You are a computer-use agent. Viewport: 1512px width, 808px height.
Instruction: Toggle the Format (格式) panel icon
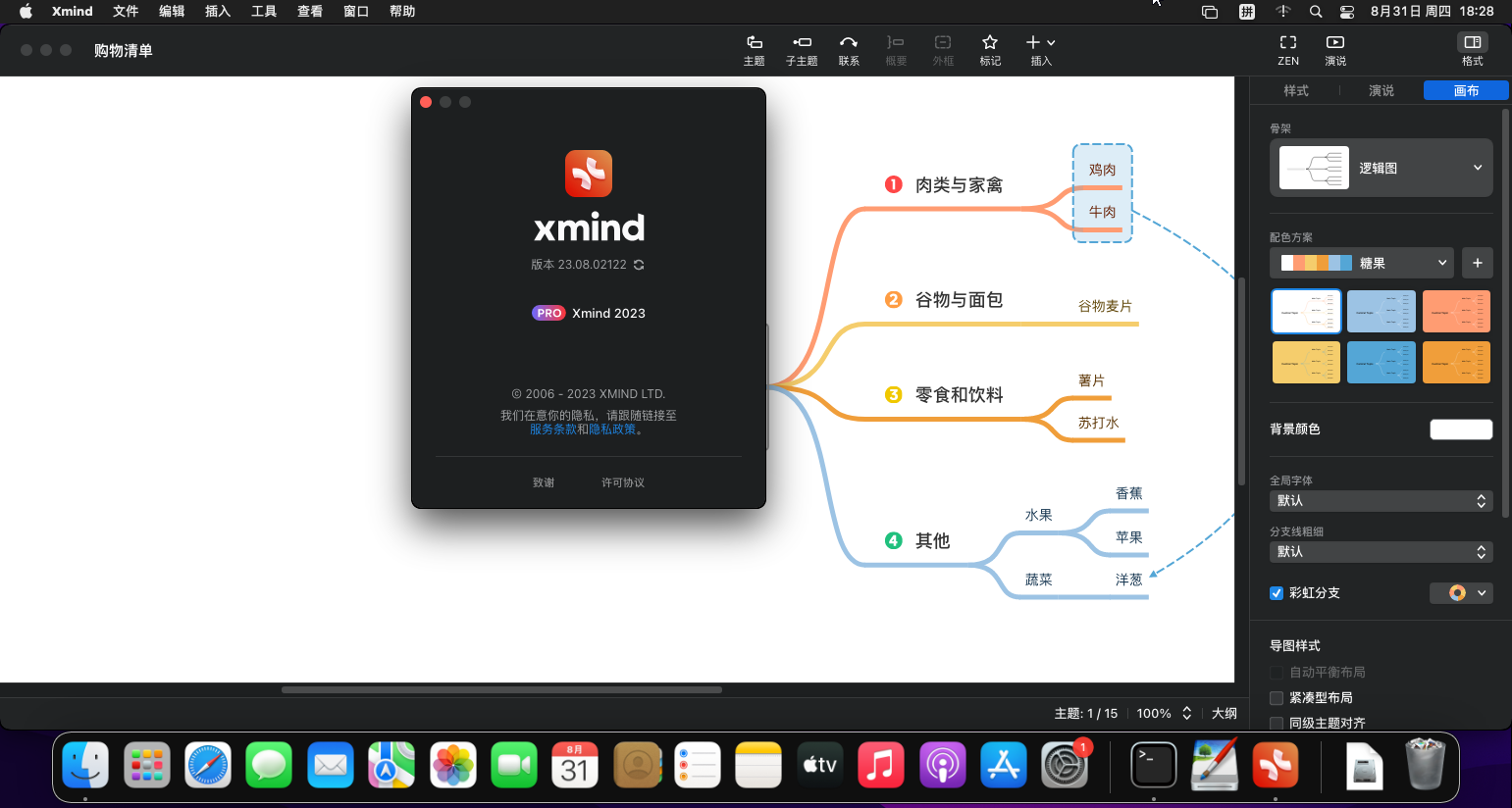coord(1472,42)
